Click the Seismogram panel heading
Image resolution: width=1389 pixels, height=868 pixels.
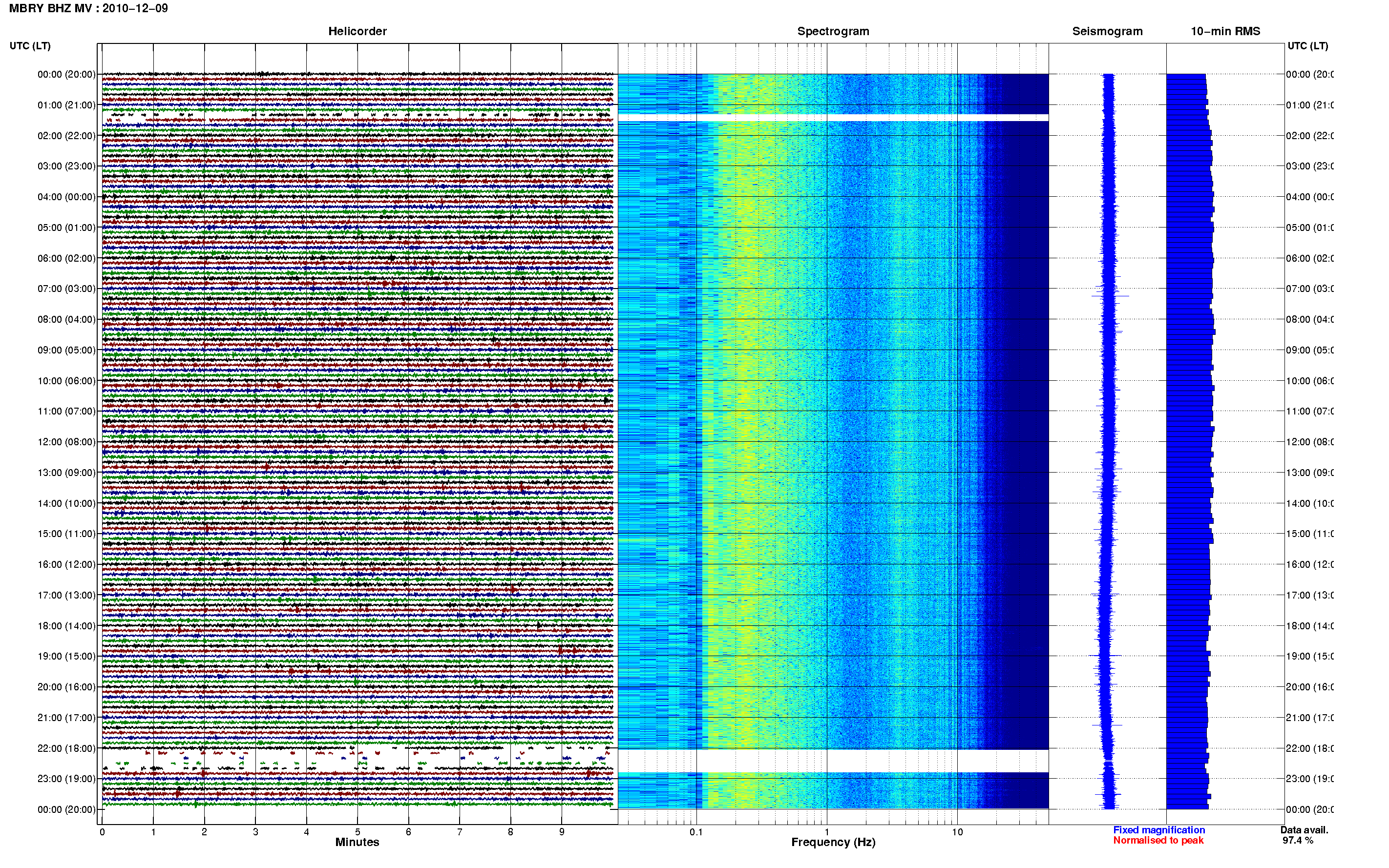[x=1107, y=31]
